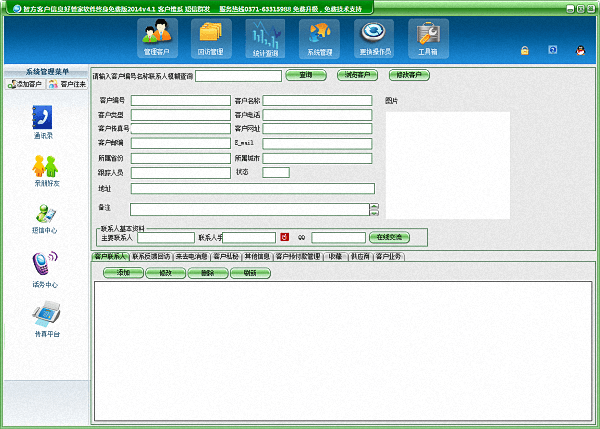This screenshot has width=600, height=429.
Task: Click the 备注 field up-arrow stepper
Action: point(374,206)
